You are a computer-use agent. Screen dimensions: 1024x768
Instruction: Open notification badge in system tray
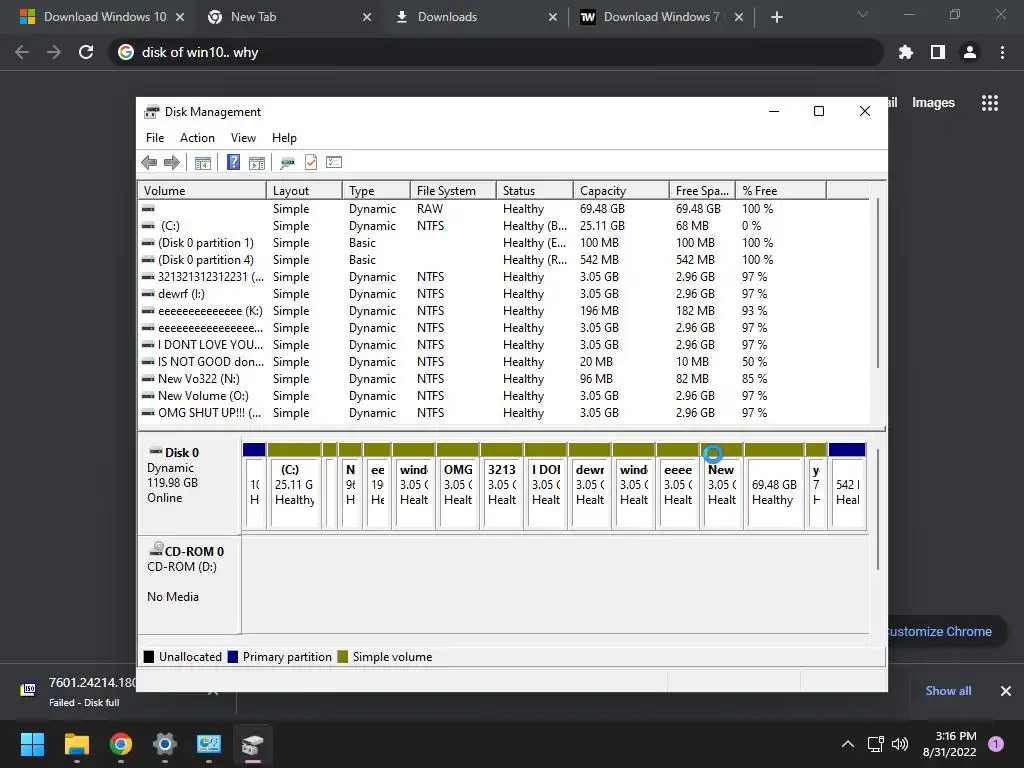pos(996,744)
